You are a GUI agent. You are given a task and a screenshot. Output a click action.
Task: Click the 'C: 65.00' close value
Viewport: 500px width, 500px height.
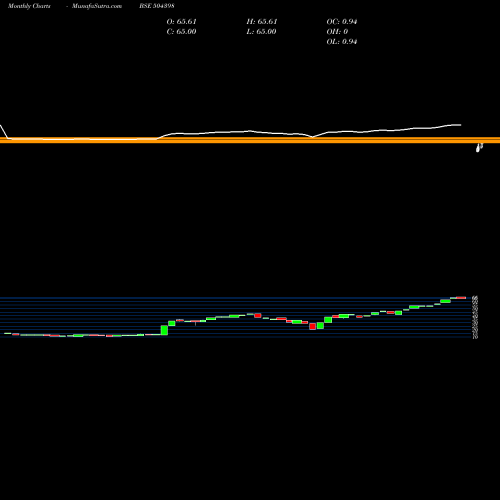(x=181, y=32)
